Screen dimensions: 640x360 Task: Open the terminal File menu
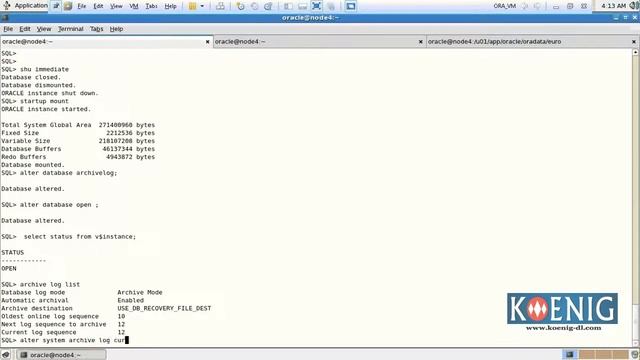pyautogui.click(x=8, y=29)
